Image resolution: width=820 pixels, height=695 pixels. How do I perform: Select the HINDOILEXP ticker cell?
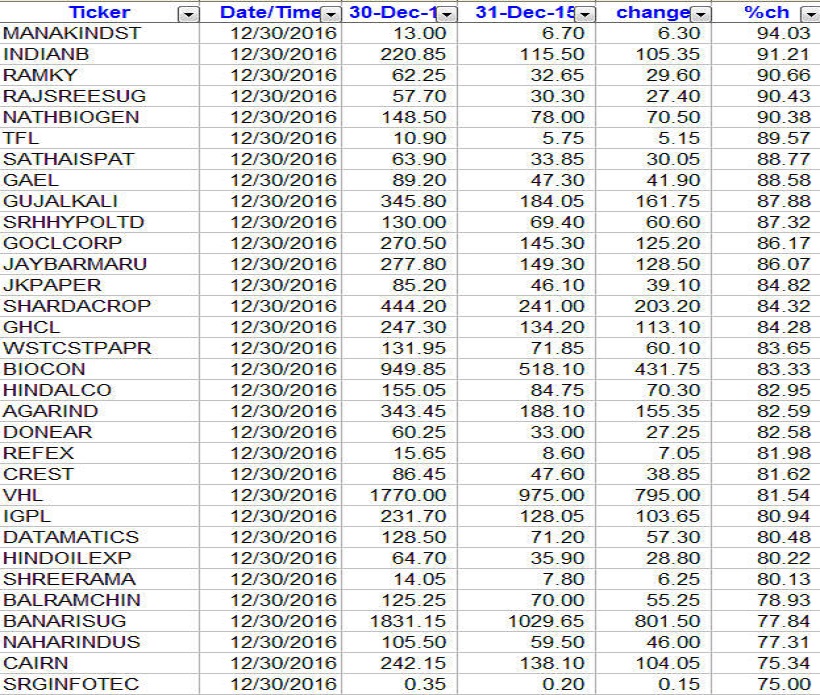99,558
